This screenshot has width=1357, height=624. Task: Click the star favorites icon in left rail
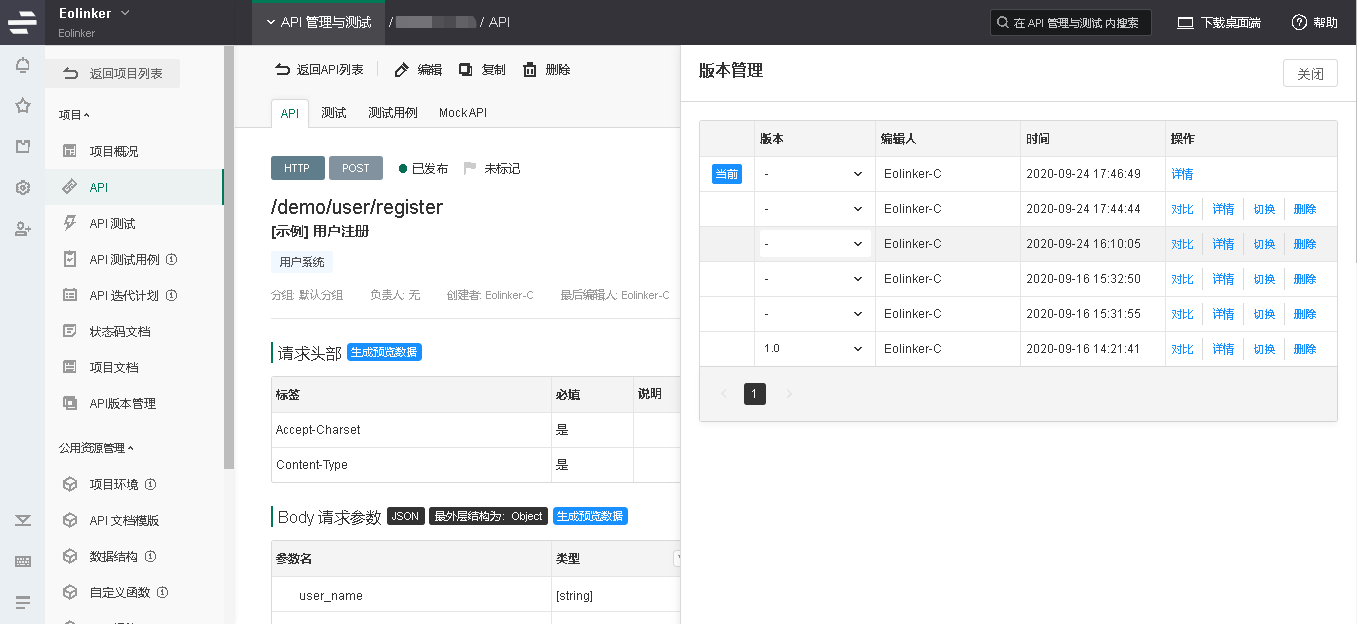(22, 106)
